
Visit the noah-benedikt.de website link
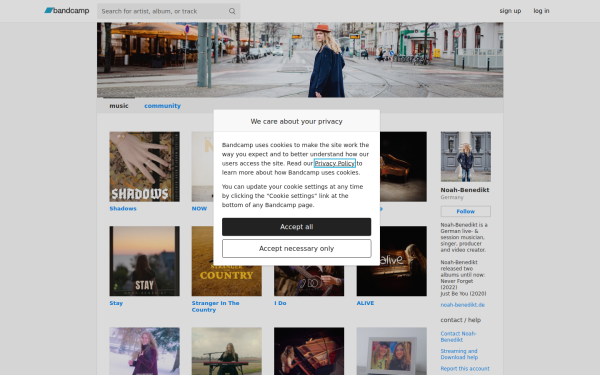coord(462,305)
